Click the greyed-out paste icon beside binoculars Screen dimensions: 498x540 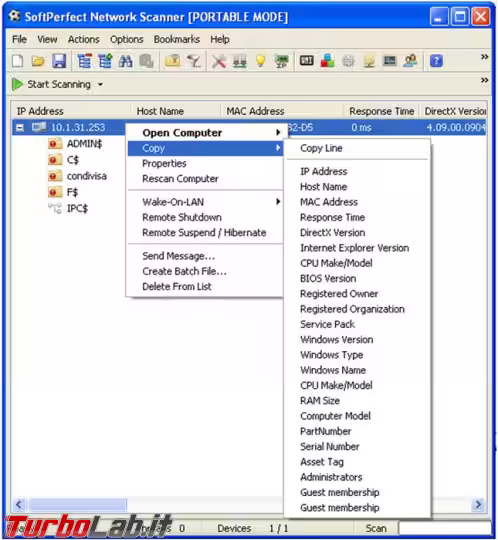pyautogui.click(x=146, y=61)
